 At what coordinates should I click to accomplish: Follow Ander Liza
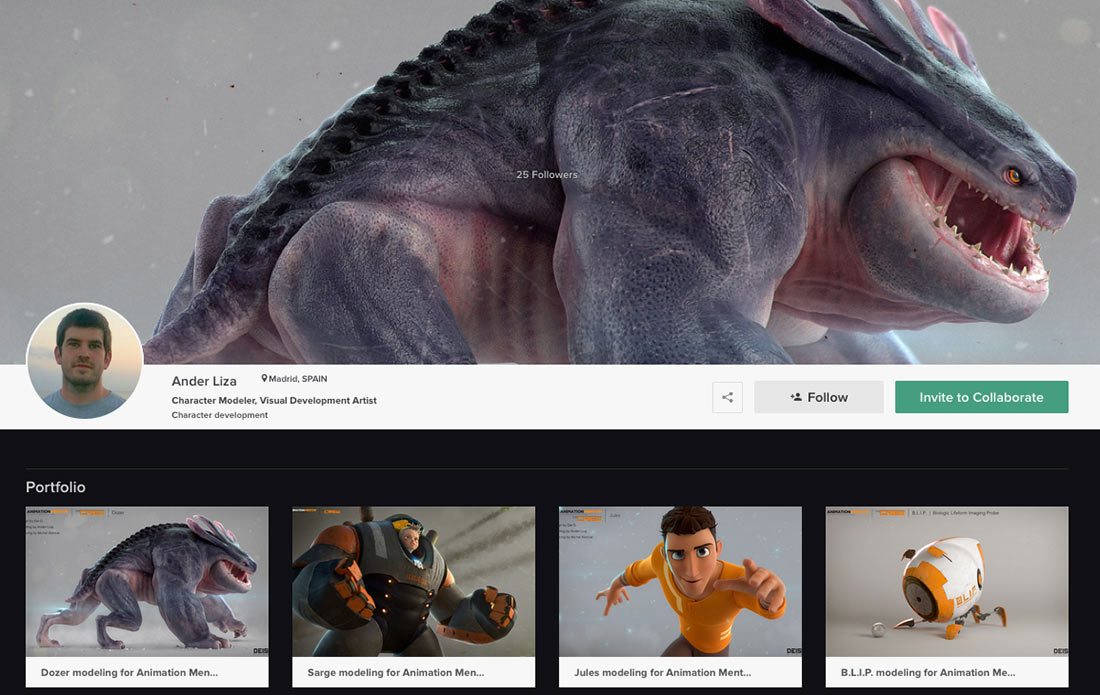(x=818, y=397)
